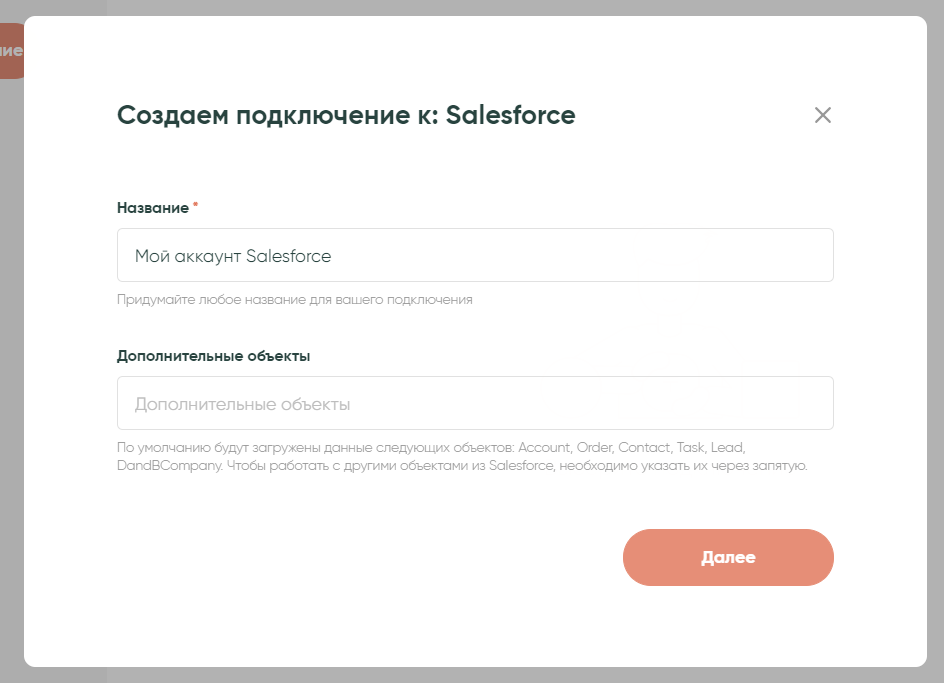Viewport: 944px width, 683px height.
Task: Click the hint Придумайте любое название для вашего подключения
Action: click(294, 299)
